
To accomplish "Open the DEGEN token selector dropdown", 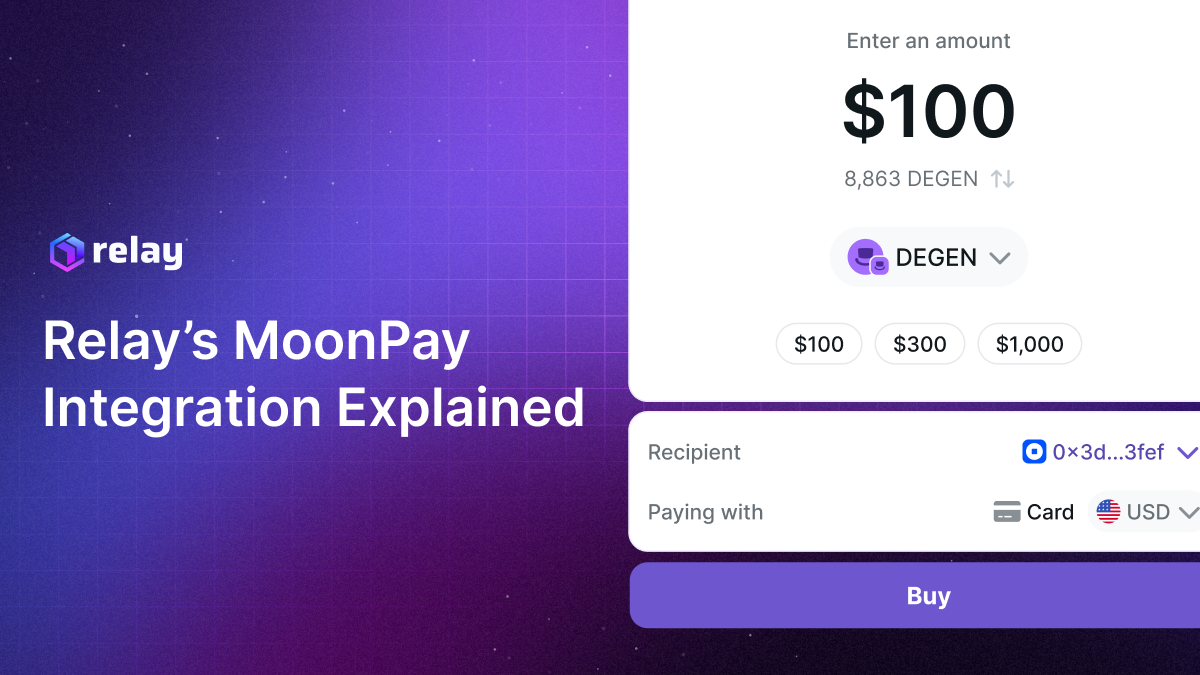I will (929, 257).
